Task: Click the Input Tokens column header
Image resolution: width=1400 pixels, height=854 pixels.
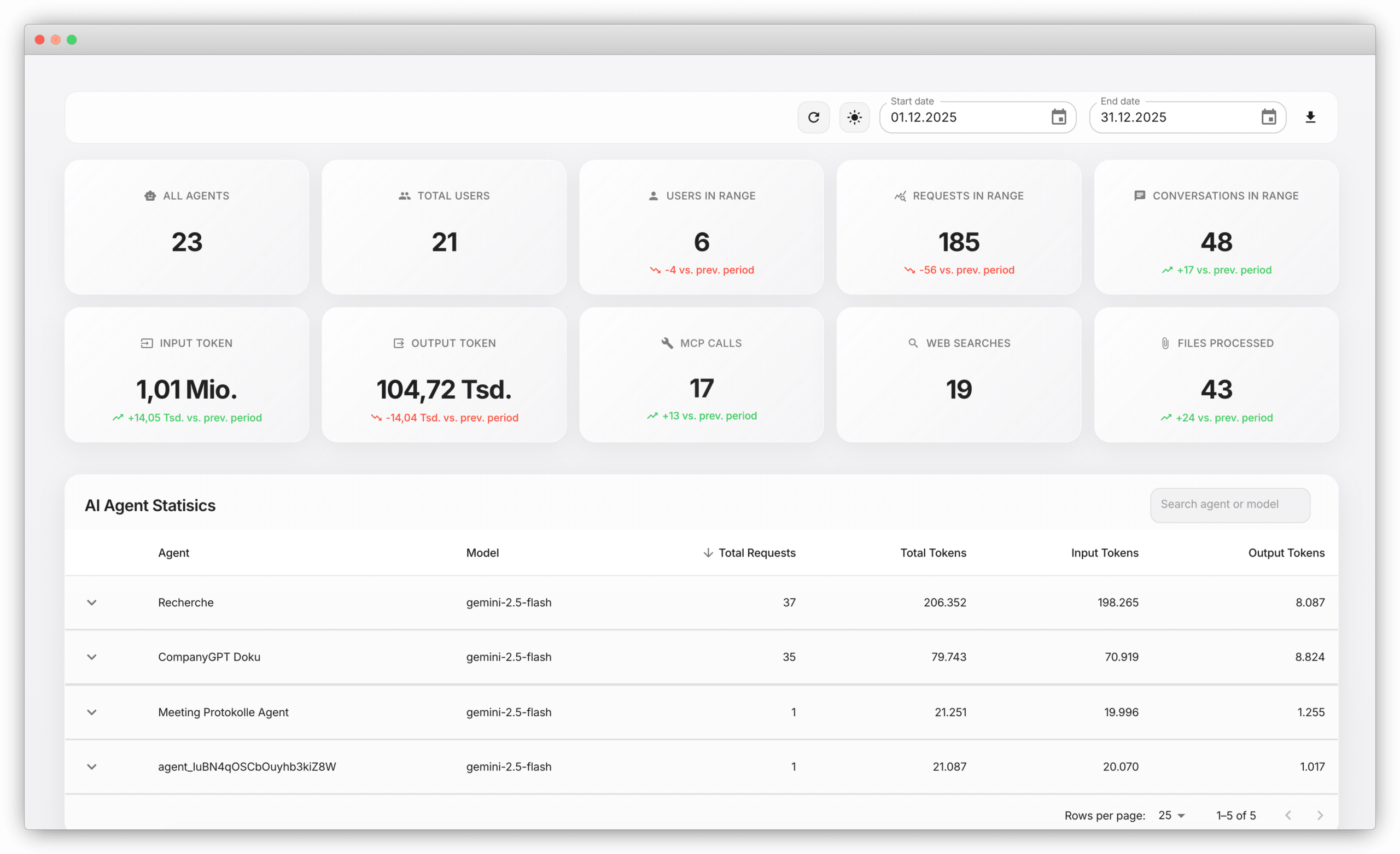Action: pos(1105,552)
